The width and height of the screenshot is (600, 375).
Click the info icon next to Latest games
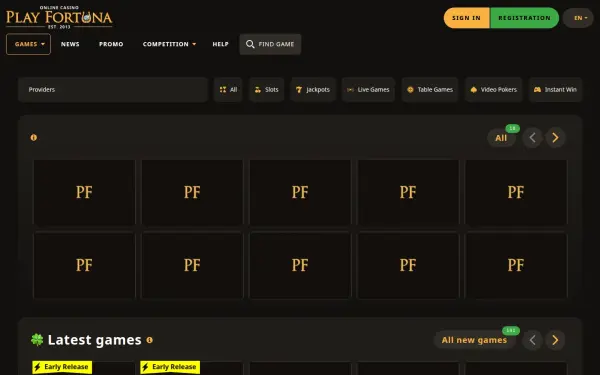[150, 340]
